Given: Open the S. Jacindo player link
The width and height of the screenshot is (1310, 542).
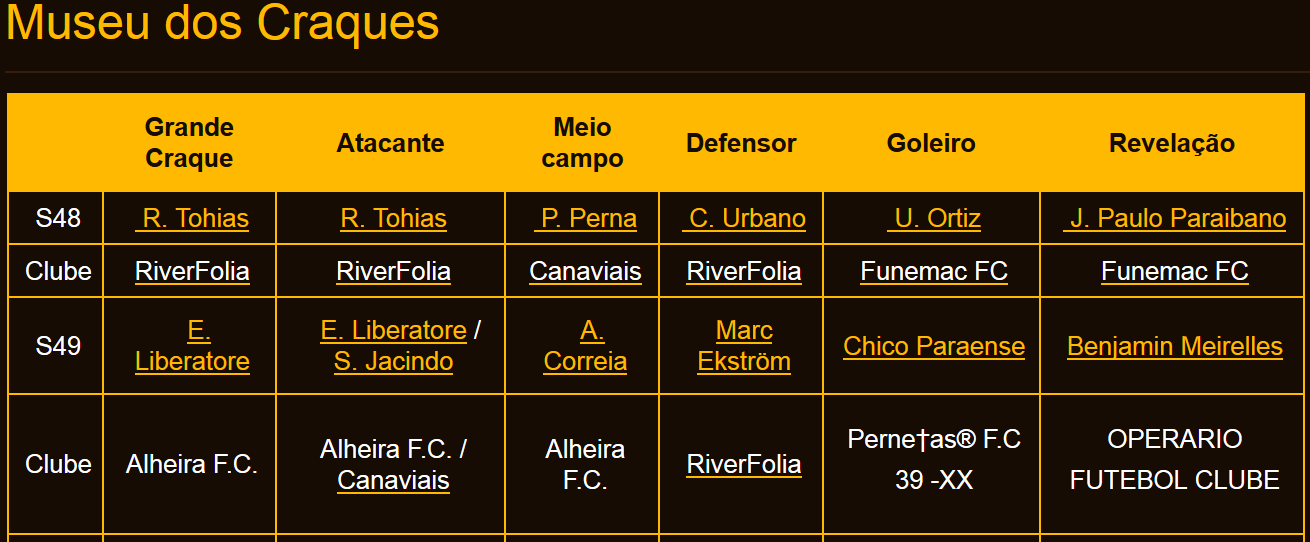Looking at the screenshot, I should pos(393,361).
